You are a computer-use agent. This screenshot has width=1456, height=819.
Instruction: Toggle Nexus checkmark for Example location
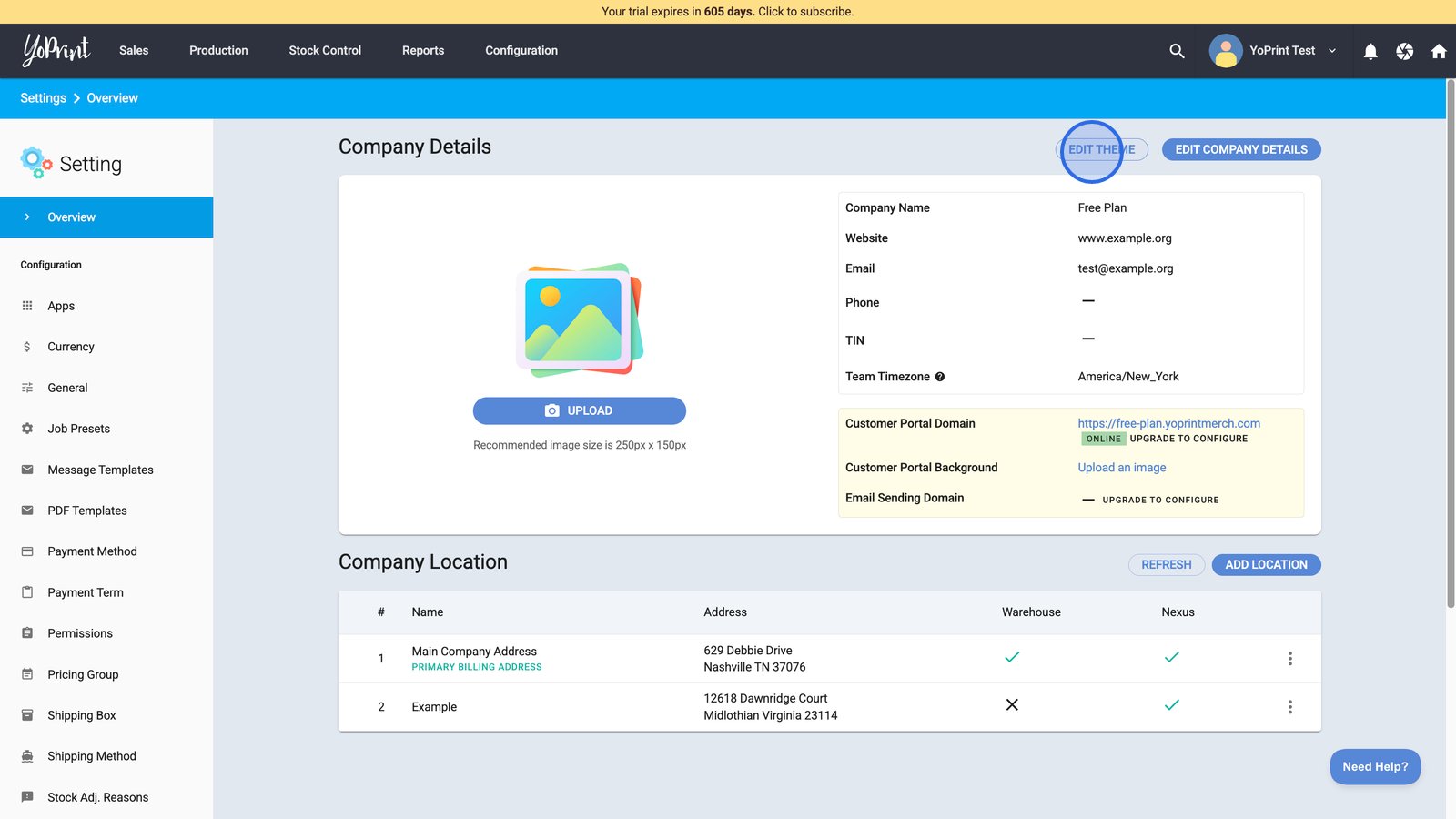(x=1171, y=705)
